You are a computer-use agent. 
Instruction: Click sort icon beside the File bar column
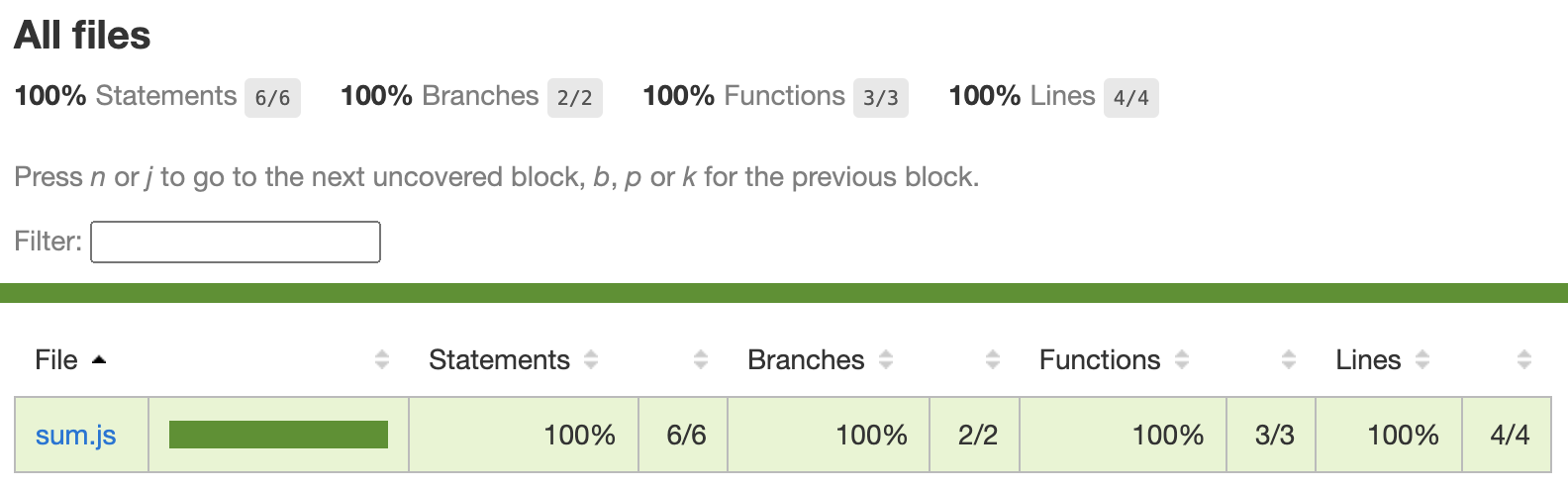(x=382, y=360)
